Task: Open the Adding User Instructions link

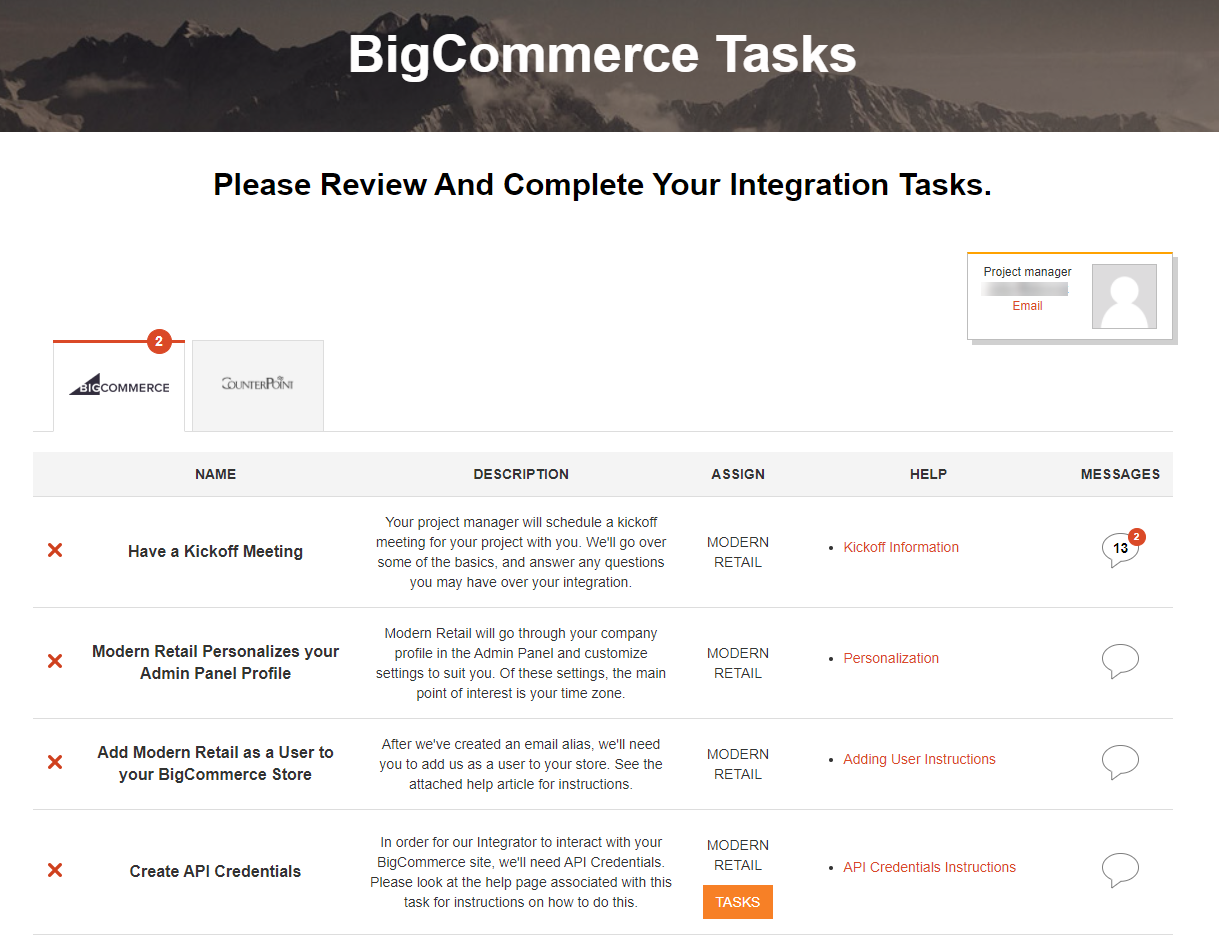Action: click(x=919, y=759)
